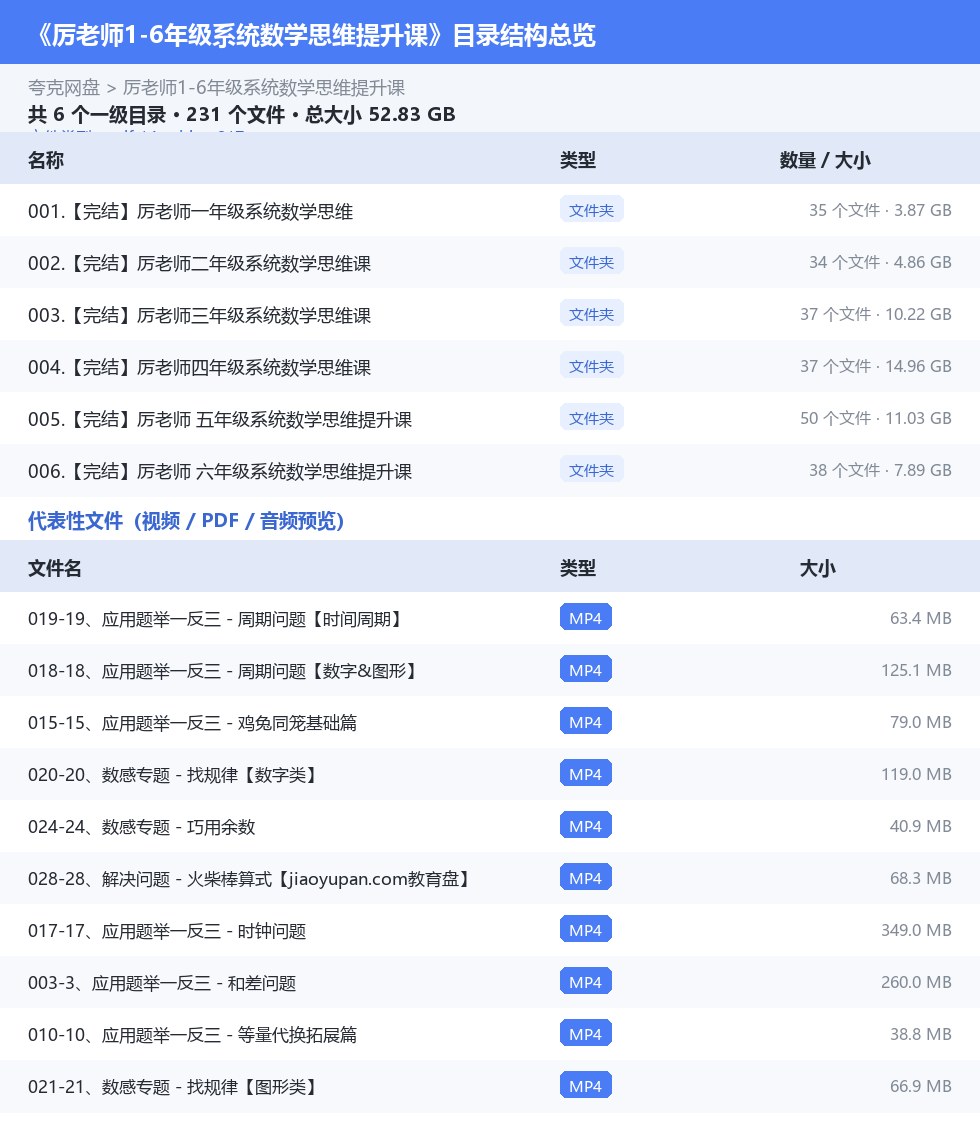The image size is (980, 1144).
Task: Click the 119.0 MB size value
Action: 917,774
